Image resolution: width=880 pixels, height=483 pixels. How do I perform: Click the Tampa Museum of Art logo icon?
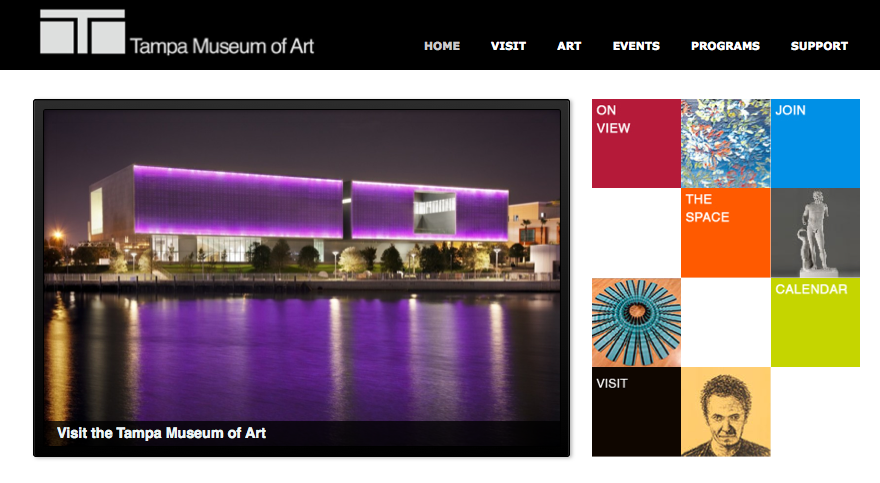[82, 31]
